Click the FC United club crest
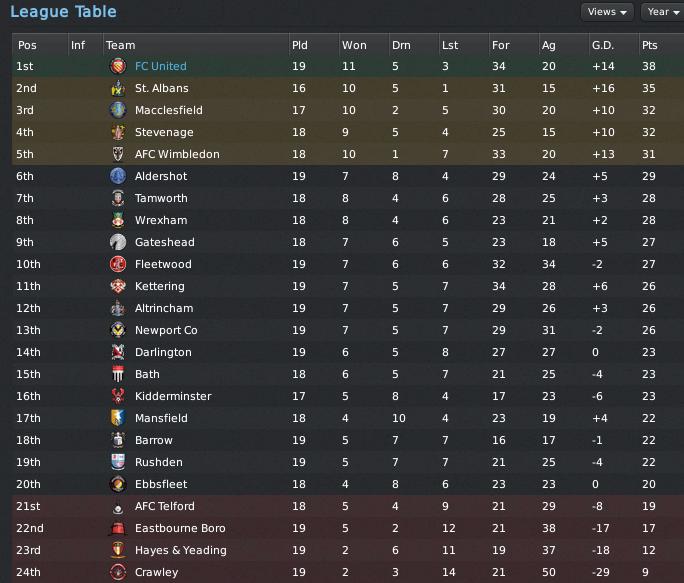The height and width of the screenshot is (583, 684). [118, 66]
